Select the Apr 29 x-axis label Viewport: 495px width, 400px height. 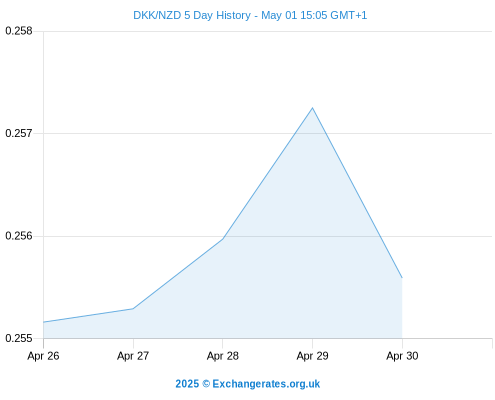[312, 356]
